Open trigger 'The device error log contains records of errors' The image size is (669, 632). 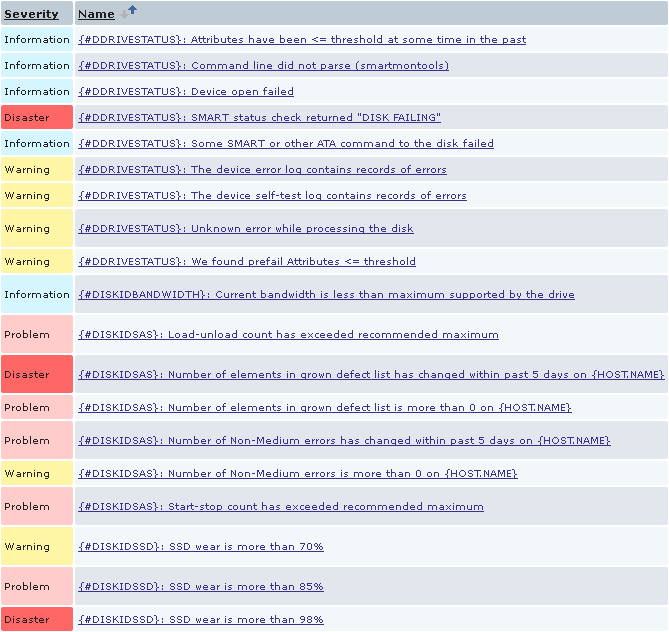(x=262, y=170)
